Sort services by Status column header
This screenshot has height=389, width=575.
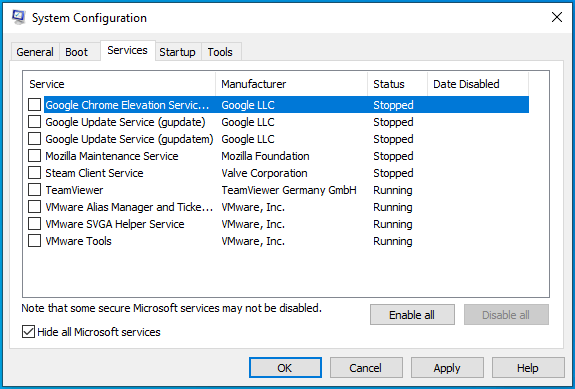[x=398, y=84]
